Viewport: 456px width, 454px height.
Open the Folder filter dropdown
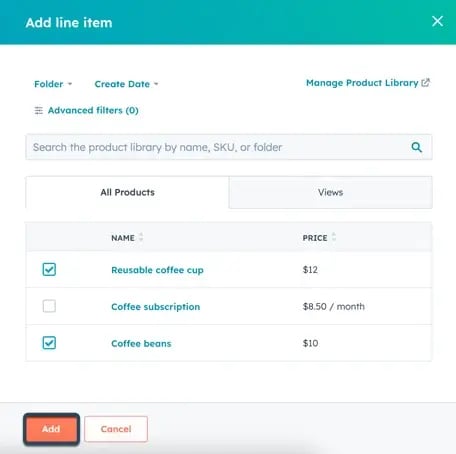tap(53, 84)
